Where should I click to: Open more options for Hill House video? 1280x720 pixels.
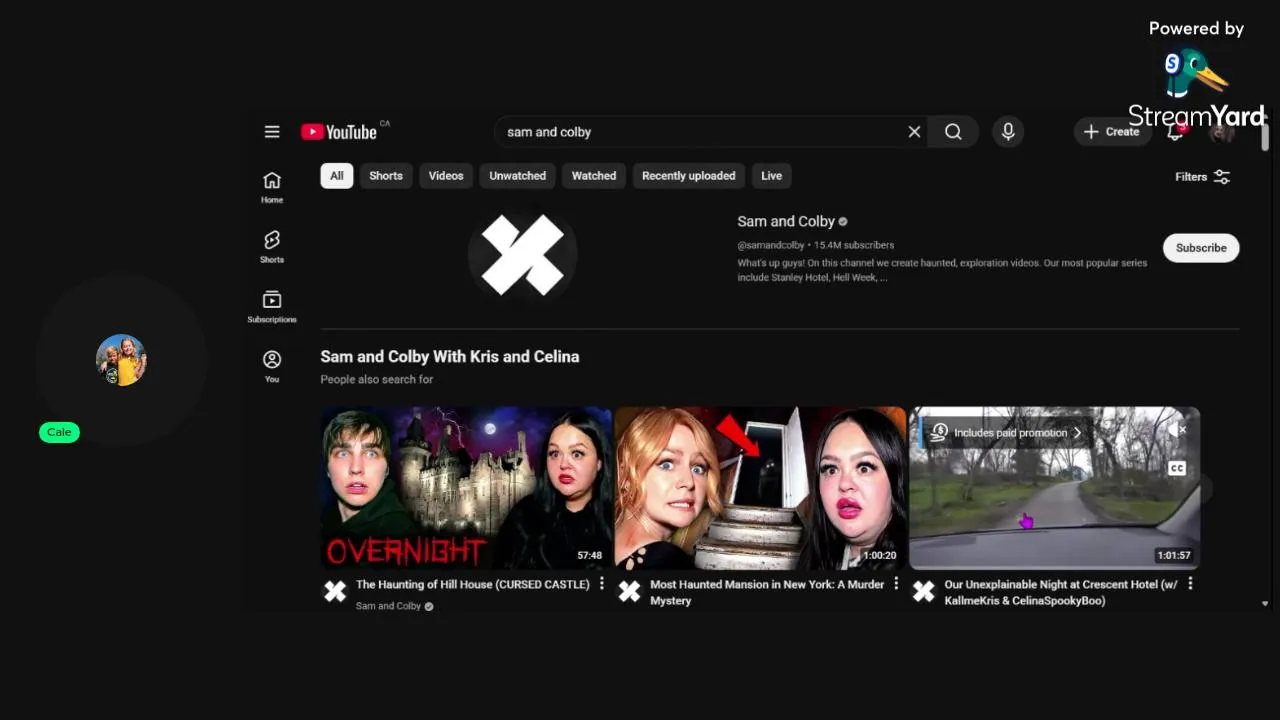[602, 584]
